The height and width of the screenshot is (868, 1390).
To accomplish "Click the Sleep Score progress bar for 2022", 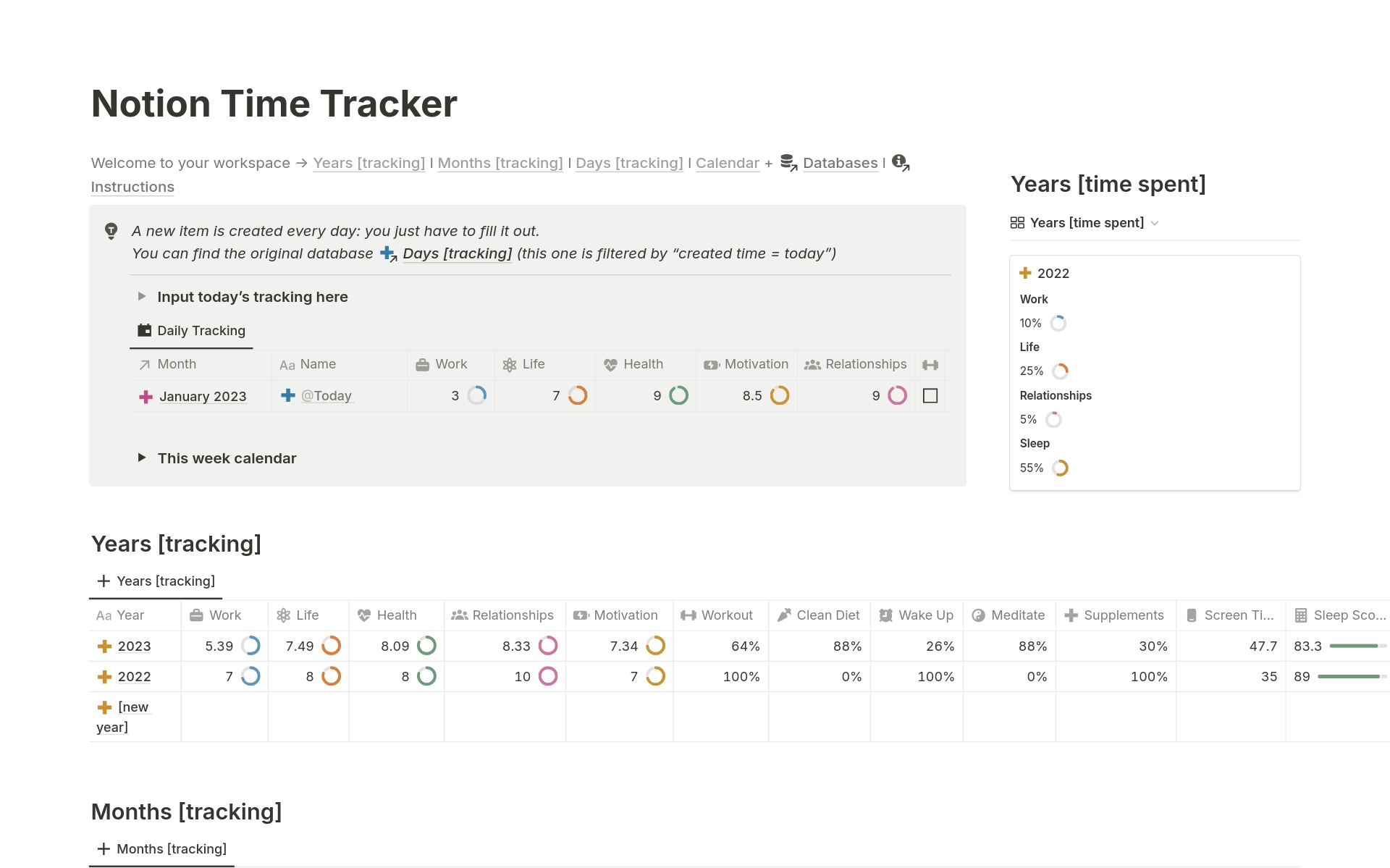I will point(1352,677).
